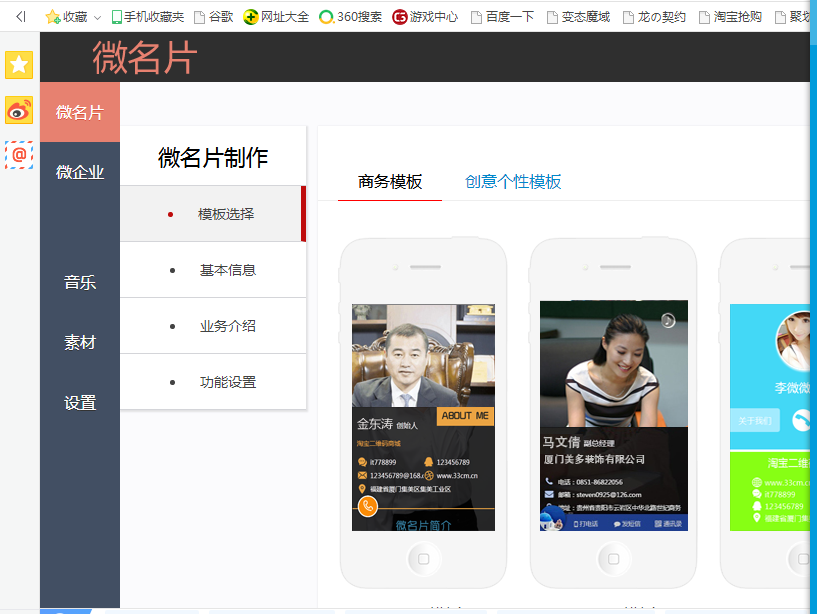The image size is (817, 614).
Task: Click the orange phone icon on 金东涛 template
Action: [x=368, y=508]
